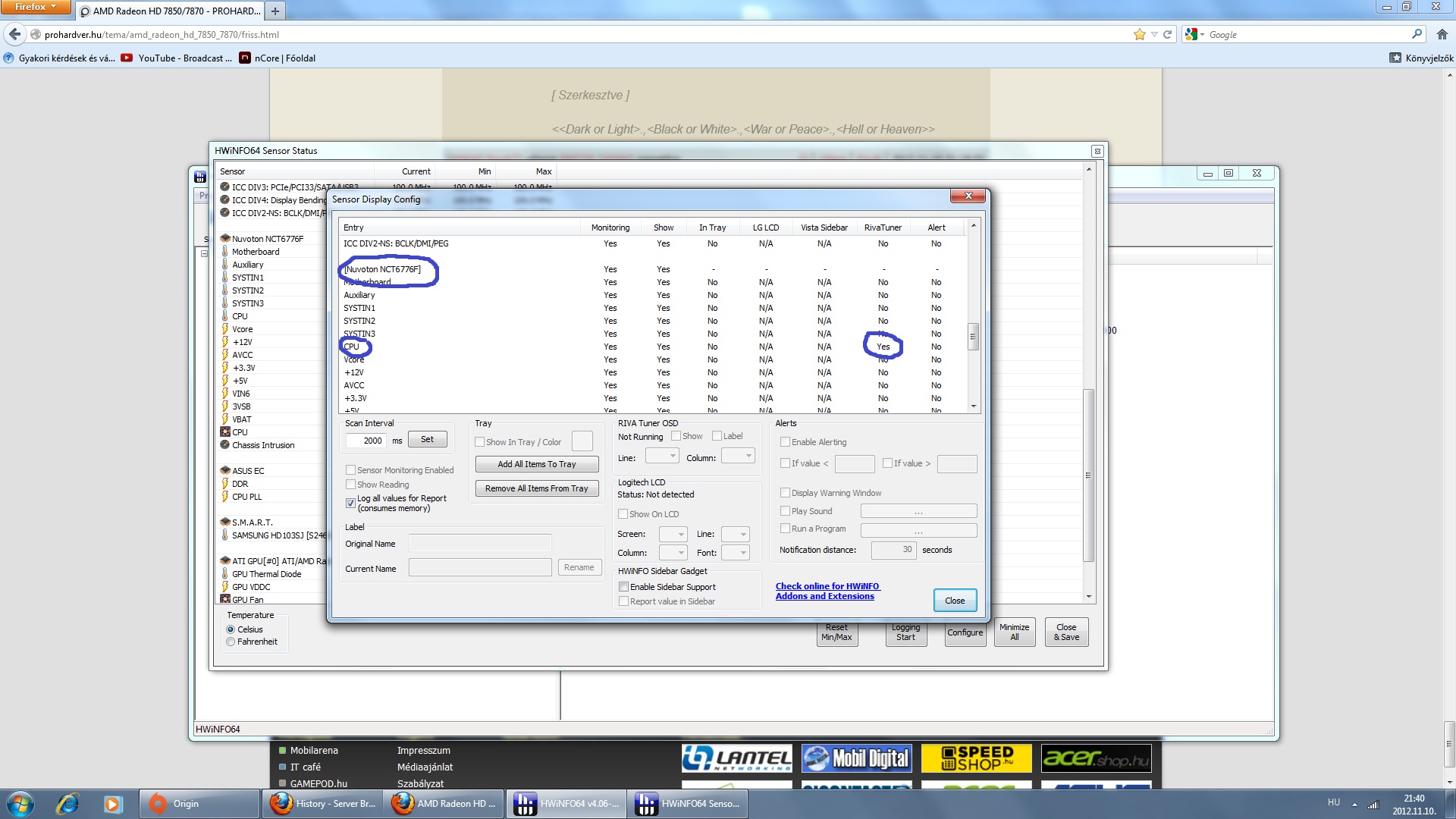Check the Display Warning Window checkbox
The height and width of the screenshot is (819, 1456).
[785, 493]
